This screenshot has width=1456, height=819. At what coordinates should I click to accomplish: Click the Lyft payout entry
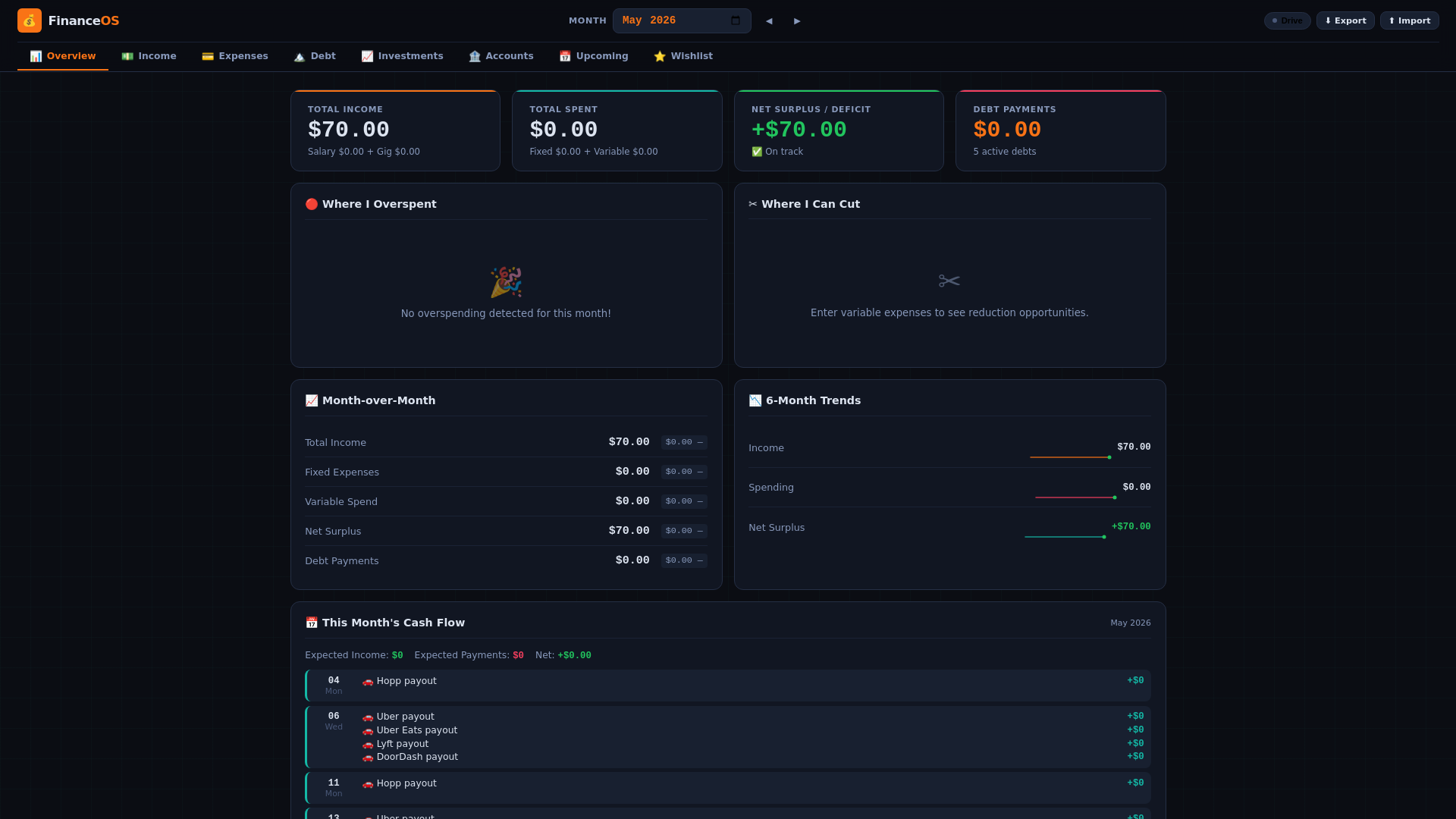(395, 744)
